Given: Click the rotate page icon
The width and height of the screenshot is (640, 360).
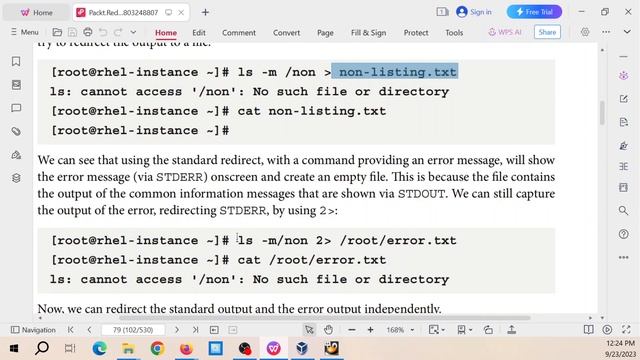Looking at the screenshot, I should click(x=488, y=329).
